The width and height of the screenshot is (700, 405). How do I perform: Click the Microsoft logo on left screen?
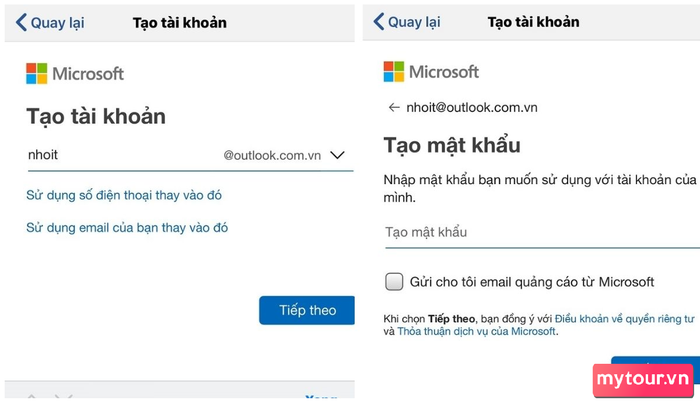coord(75,74)
